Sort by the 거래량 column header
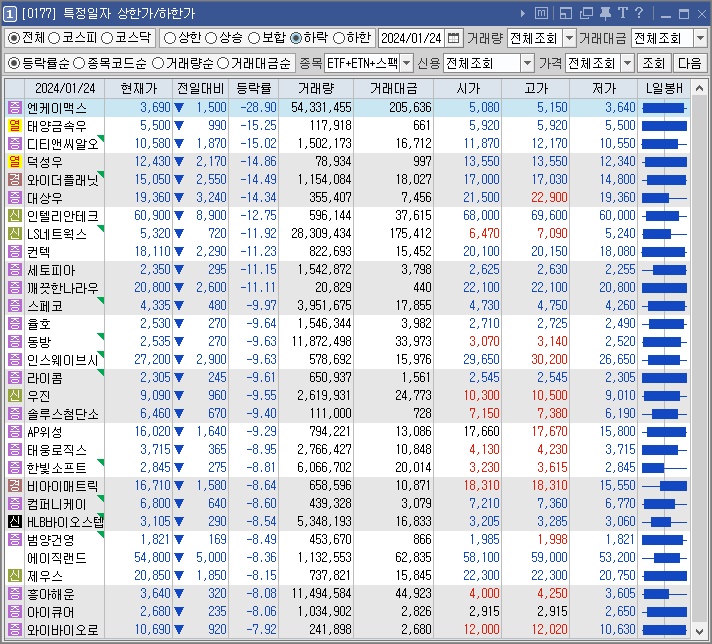 (316, 89)
